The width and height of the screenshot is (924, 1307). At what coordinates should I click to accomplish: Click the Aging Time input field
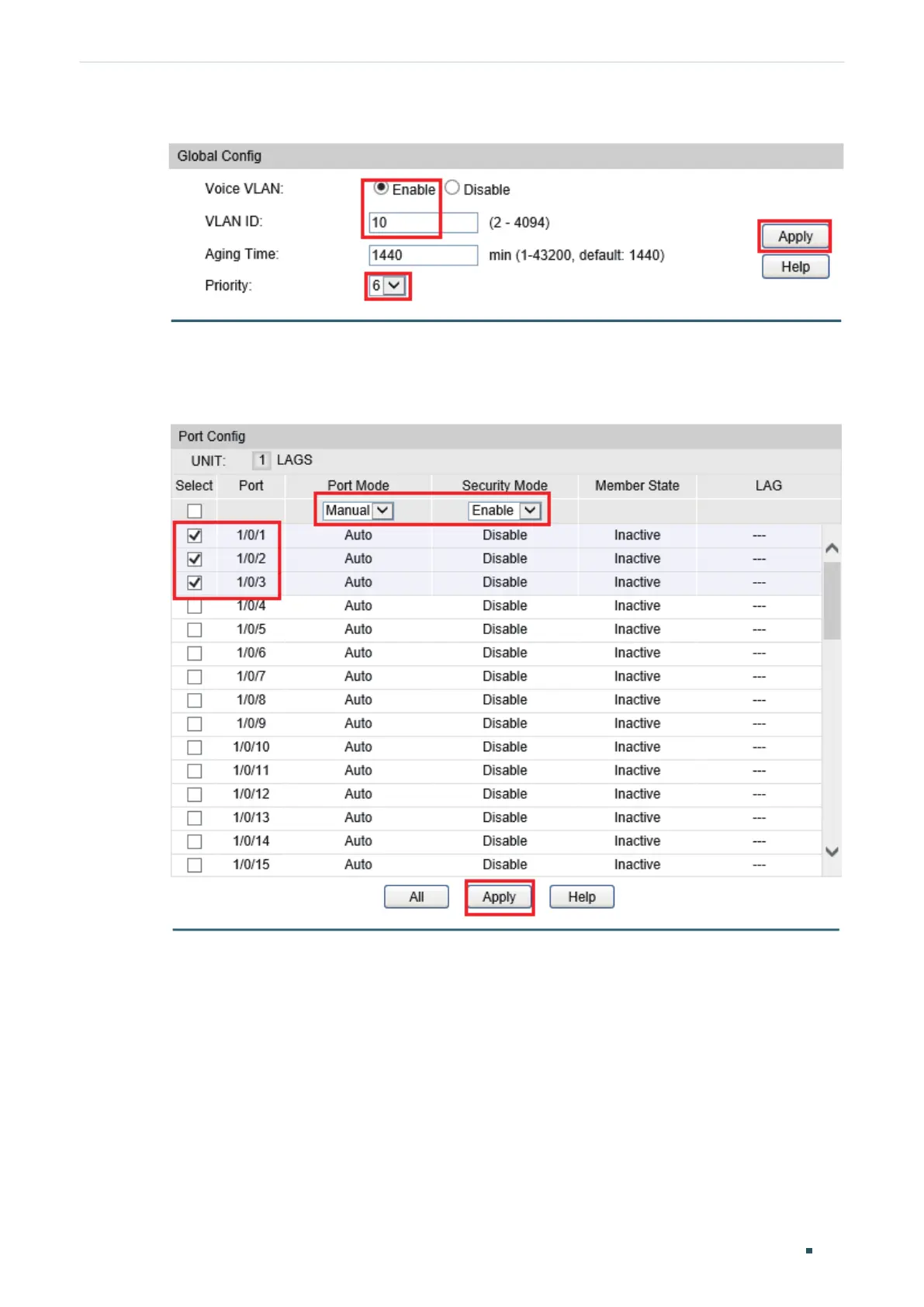(x=423, y=255)
